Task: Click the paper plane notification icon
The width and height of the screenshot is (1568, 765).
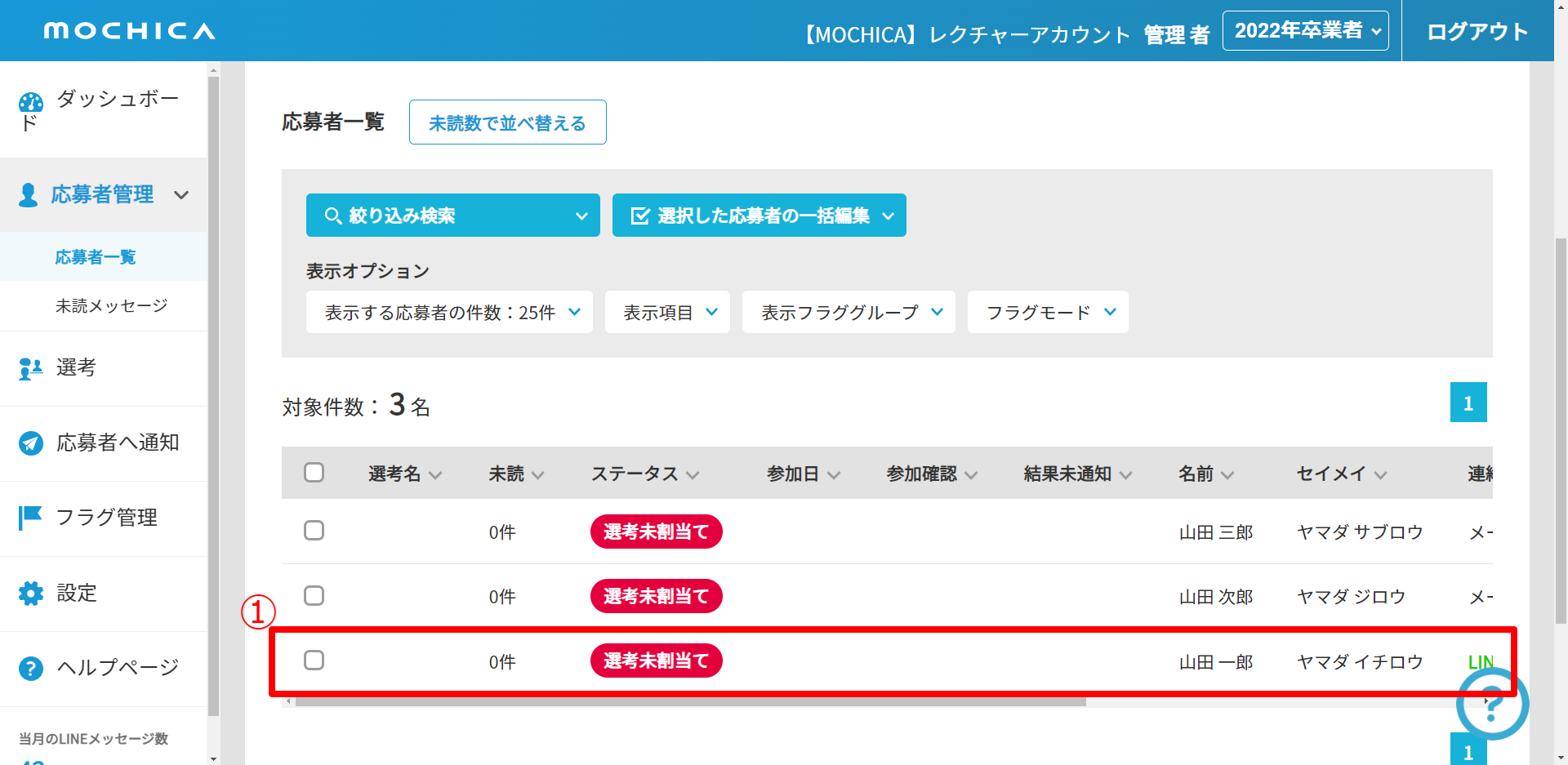Action: pos(31,443)
